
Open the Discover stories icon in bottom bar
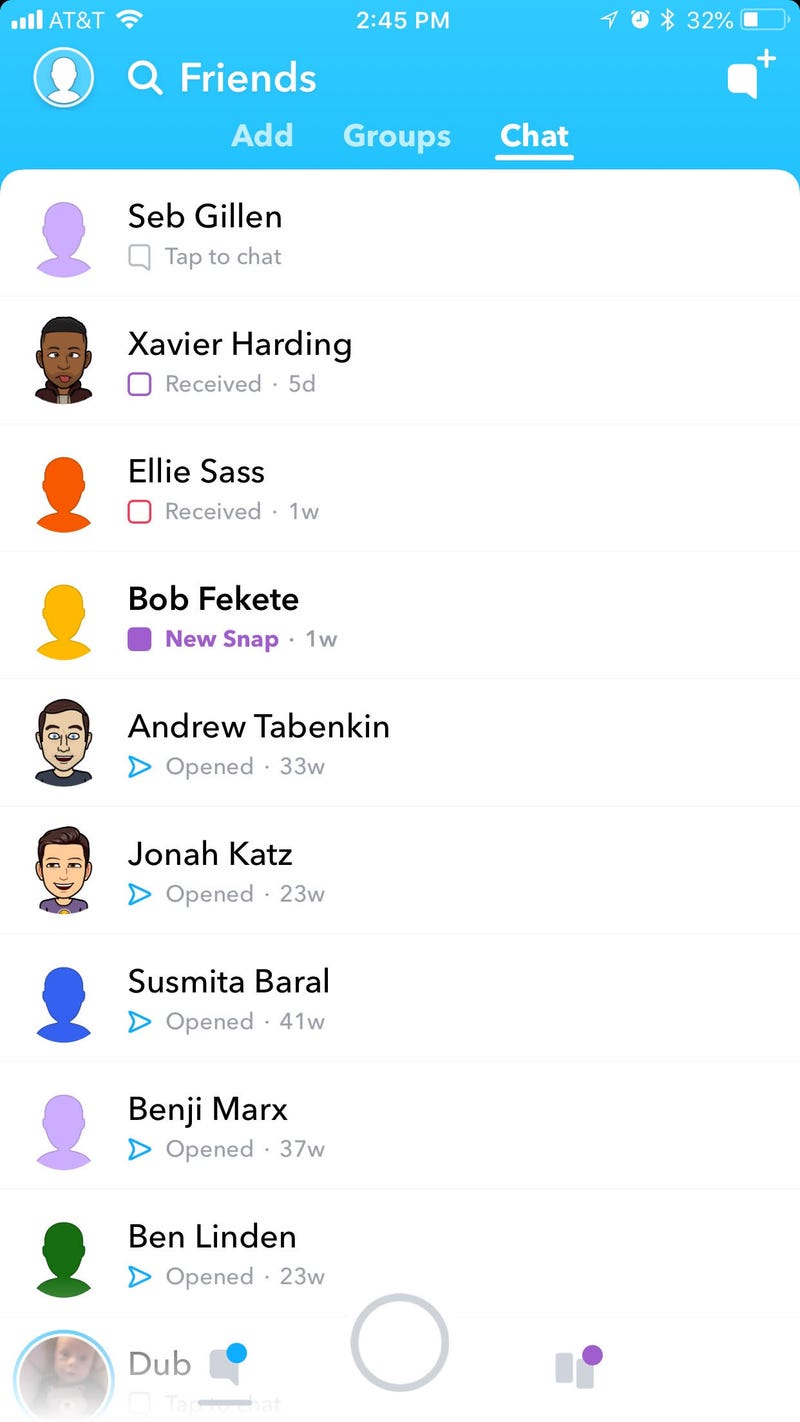pos(578,1367)
